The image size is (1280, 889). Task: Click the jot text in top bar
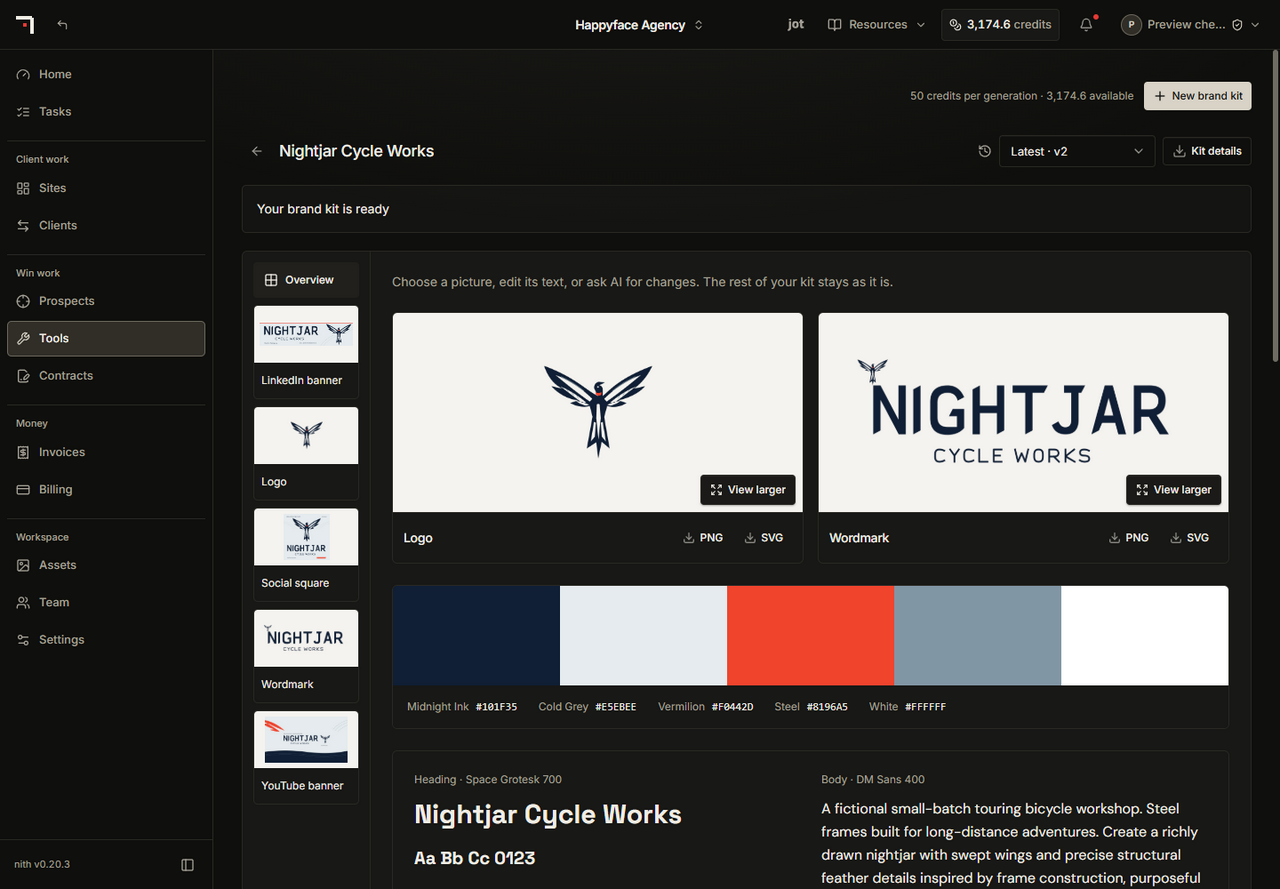[796, 24]
